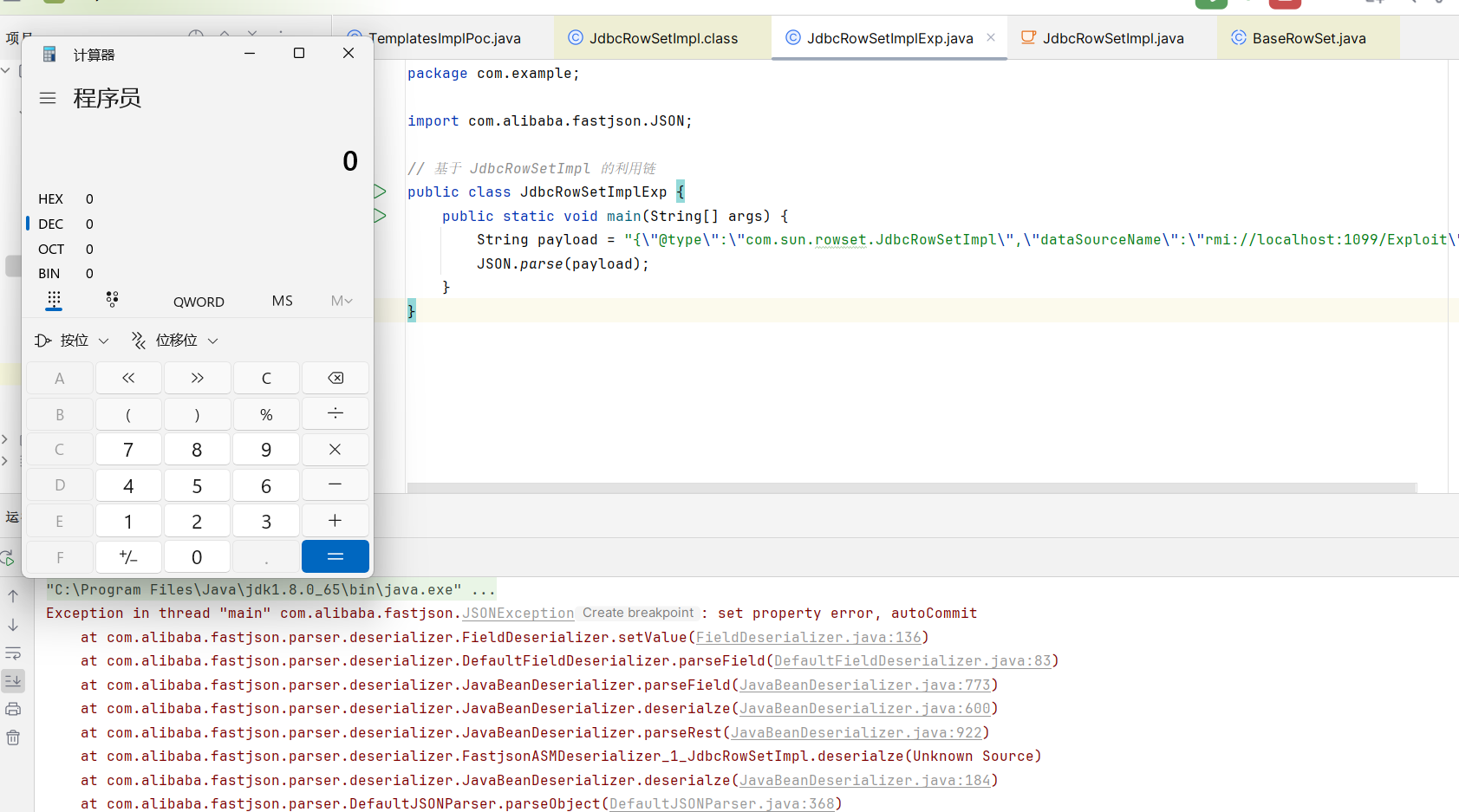Click the plus key in calculator

point(335,521)
